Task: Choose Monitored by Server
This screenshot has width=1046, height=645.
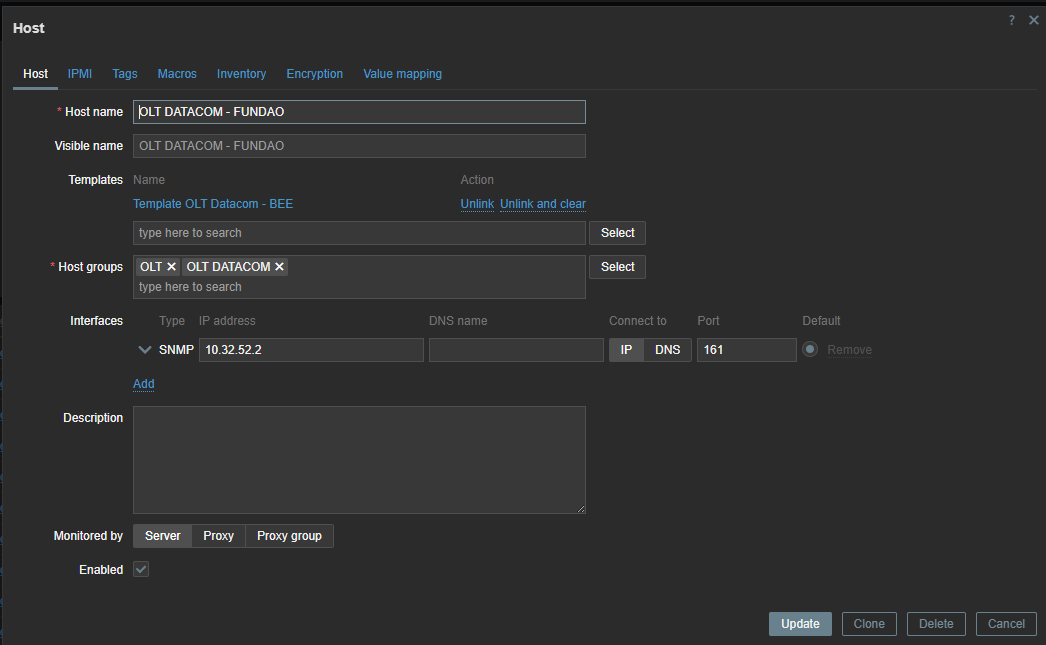Action: 163,536
